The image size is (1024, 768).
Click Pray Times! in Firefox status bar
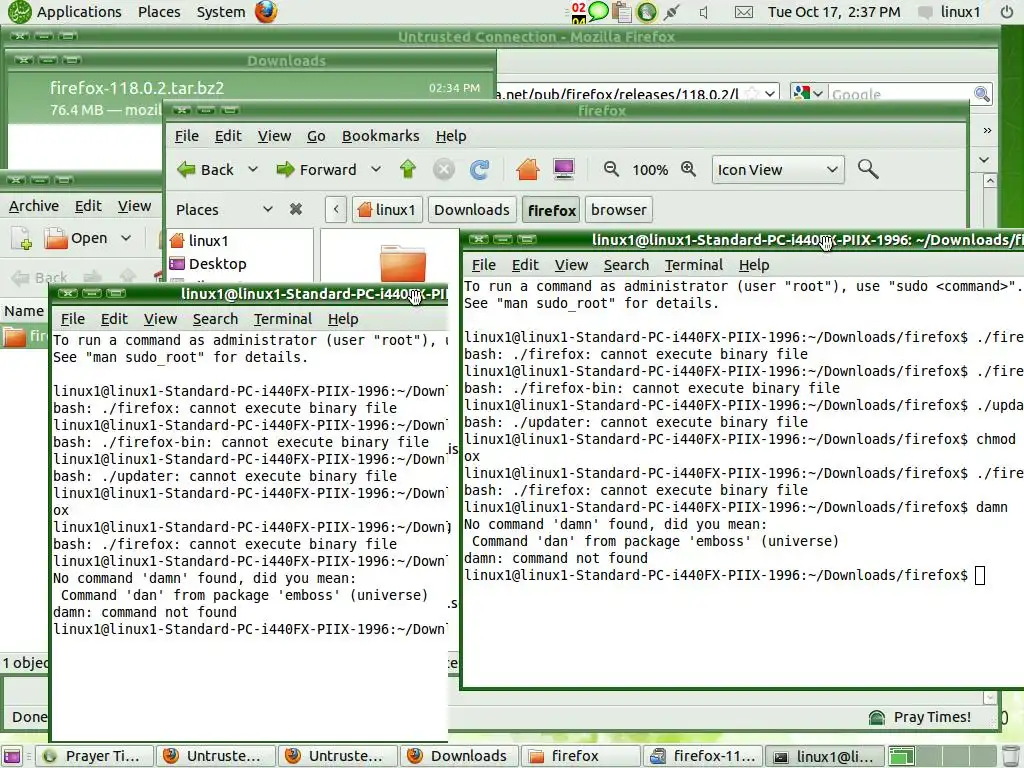[x=920, y=717]
